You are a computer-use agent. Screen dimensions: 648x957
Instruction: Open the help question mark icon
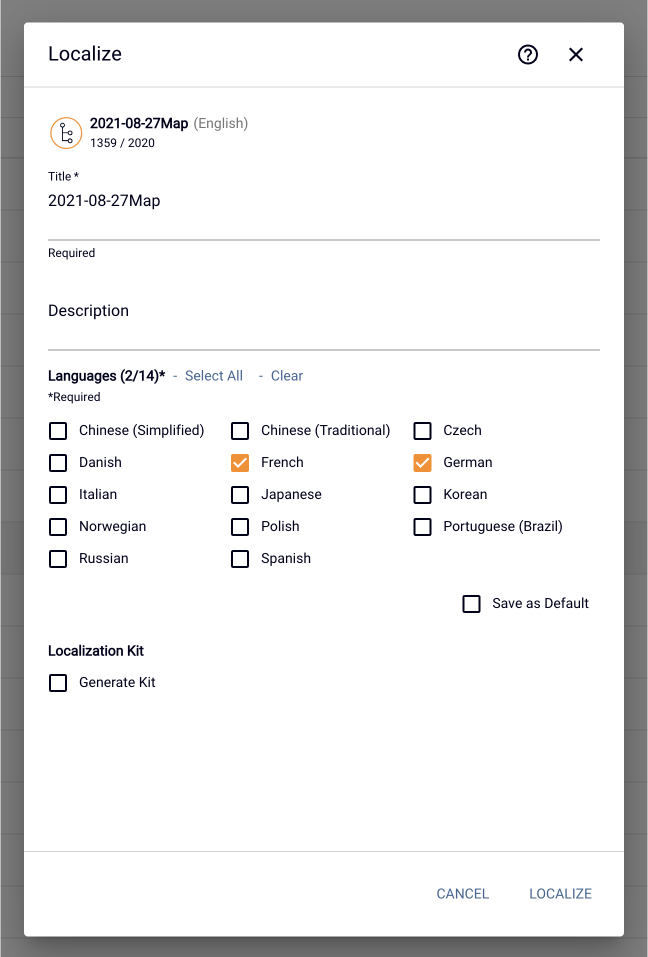point(528,54)
